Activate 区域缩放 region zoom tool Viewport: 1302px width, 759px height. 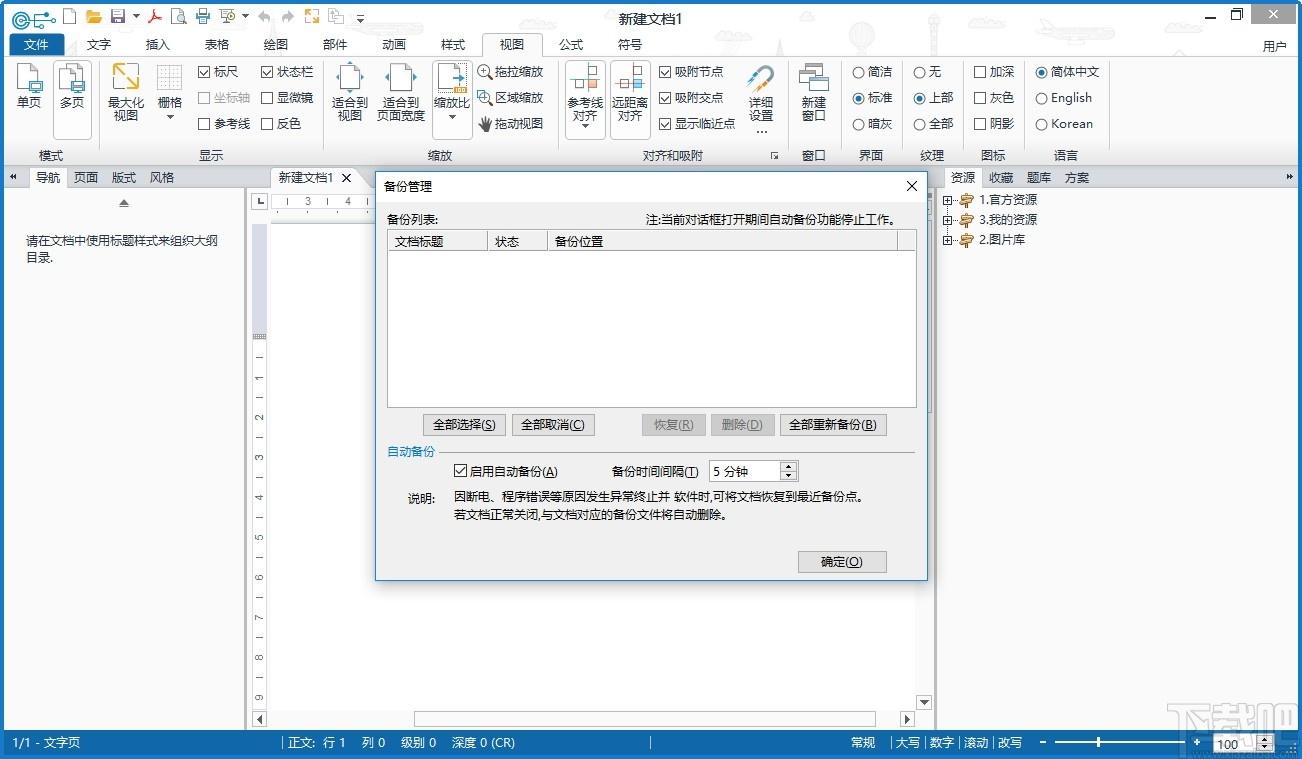[511, 98]
